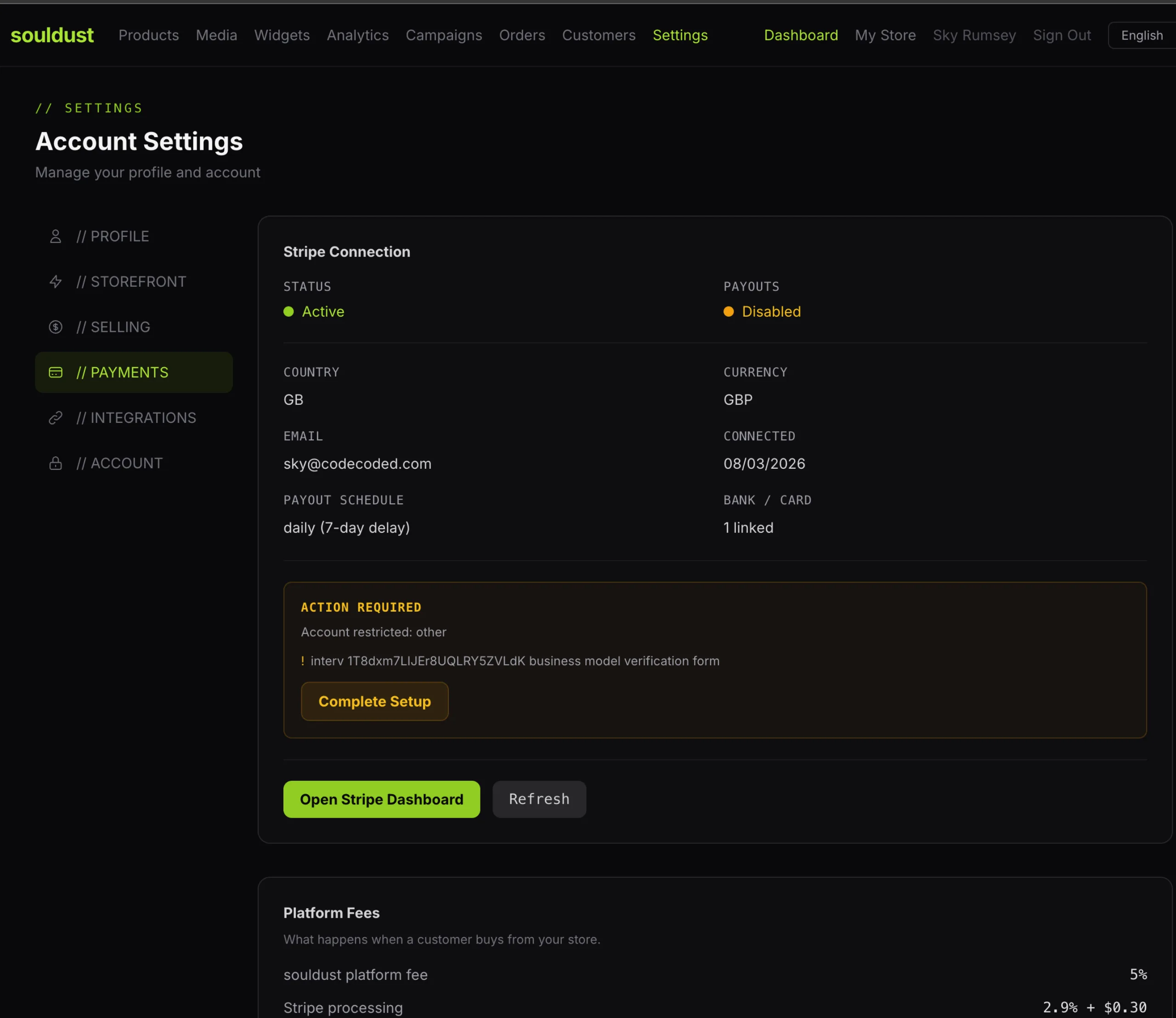Refresh the Stripe connection status
This screenshot has width=1176, height=1018.
(x=539, y=799)
